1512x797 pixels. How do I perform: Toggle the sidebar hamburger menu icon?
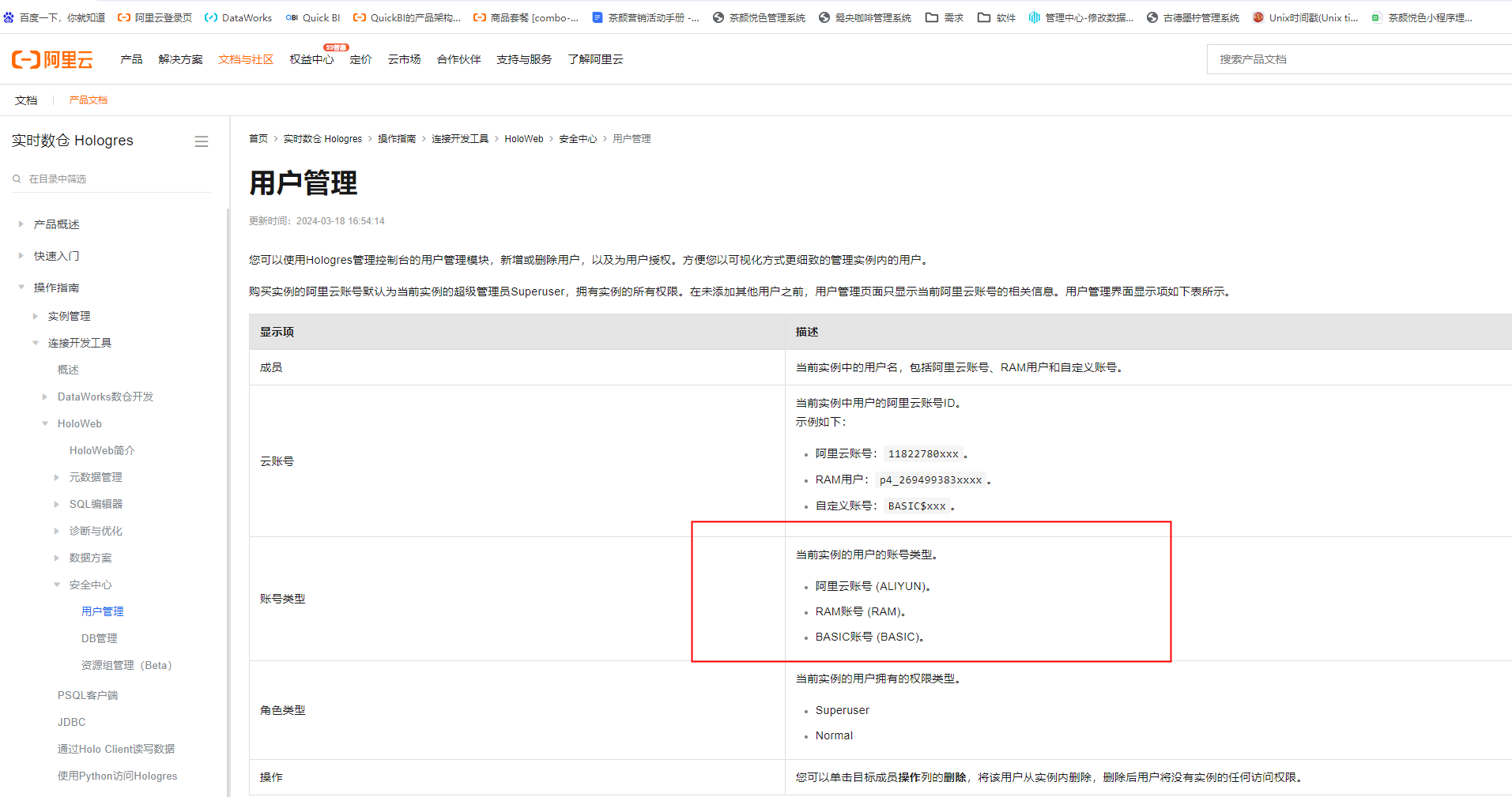(x=202, y=141)
